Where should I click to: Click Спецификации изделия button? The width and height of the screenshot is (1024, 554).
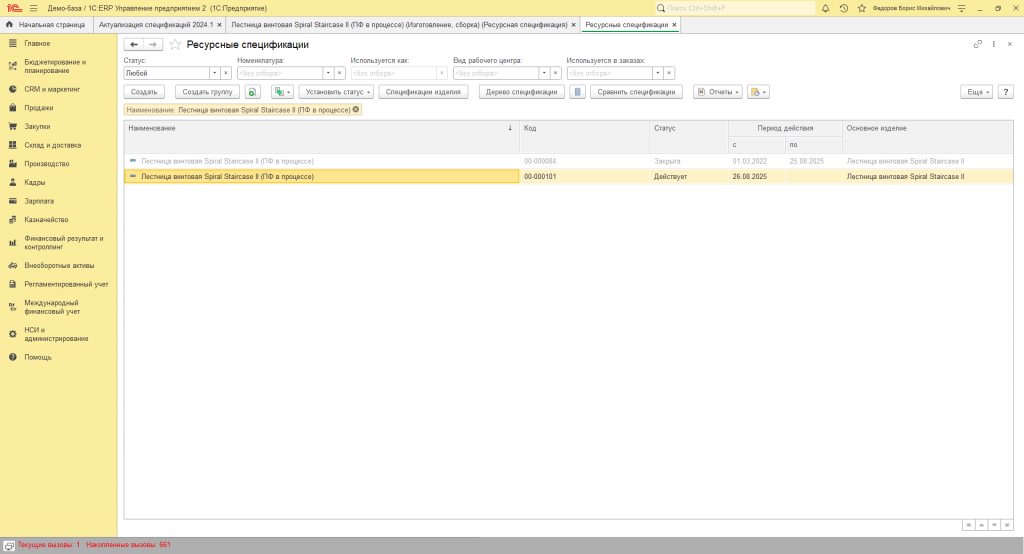423,92
